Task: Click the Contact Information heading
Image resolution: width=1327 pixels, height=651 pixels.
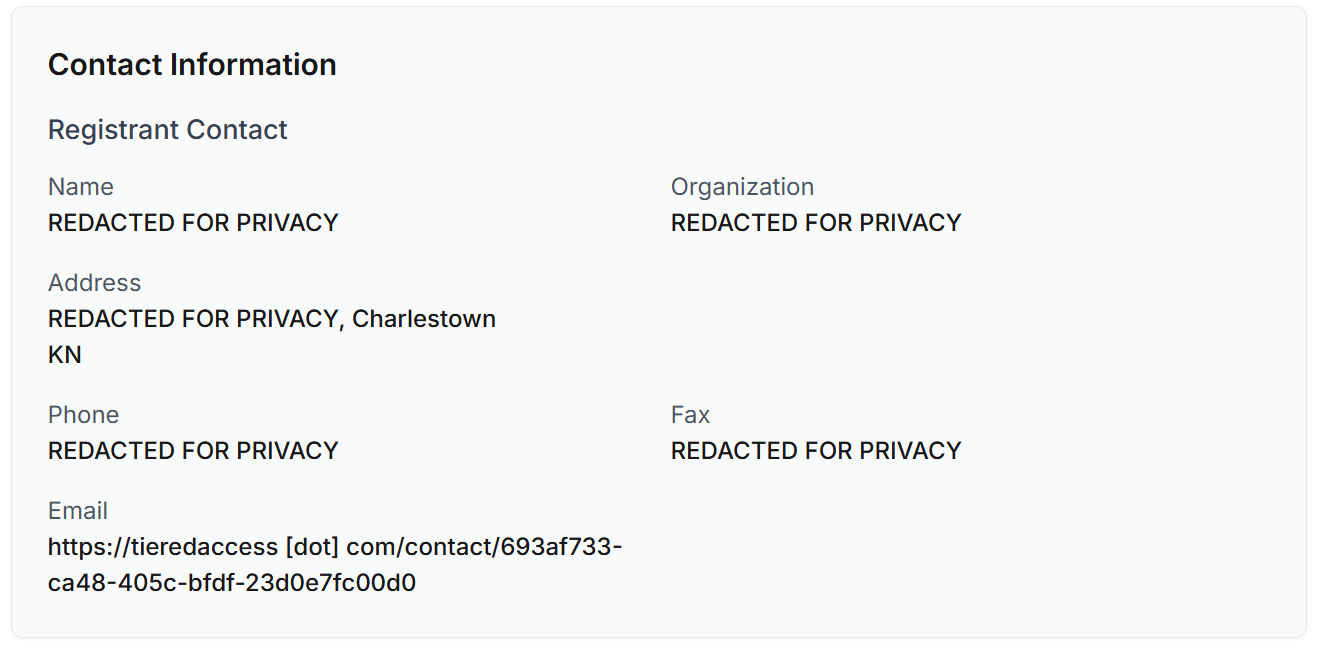Action: point(192,65)
